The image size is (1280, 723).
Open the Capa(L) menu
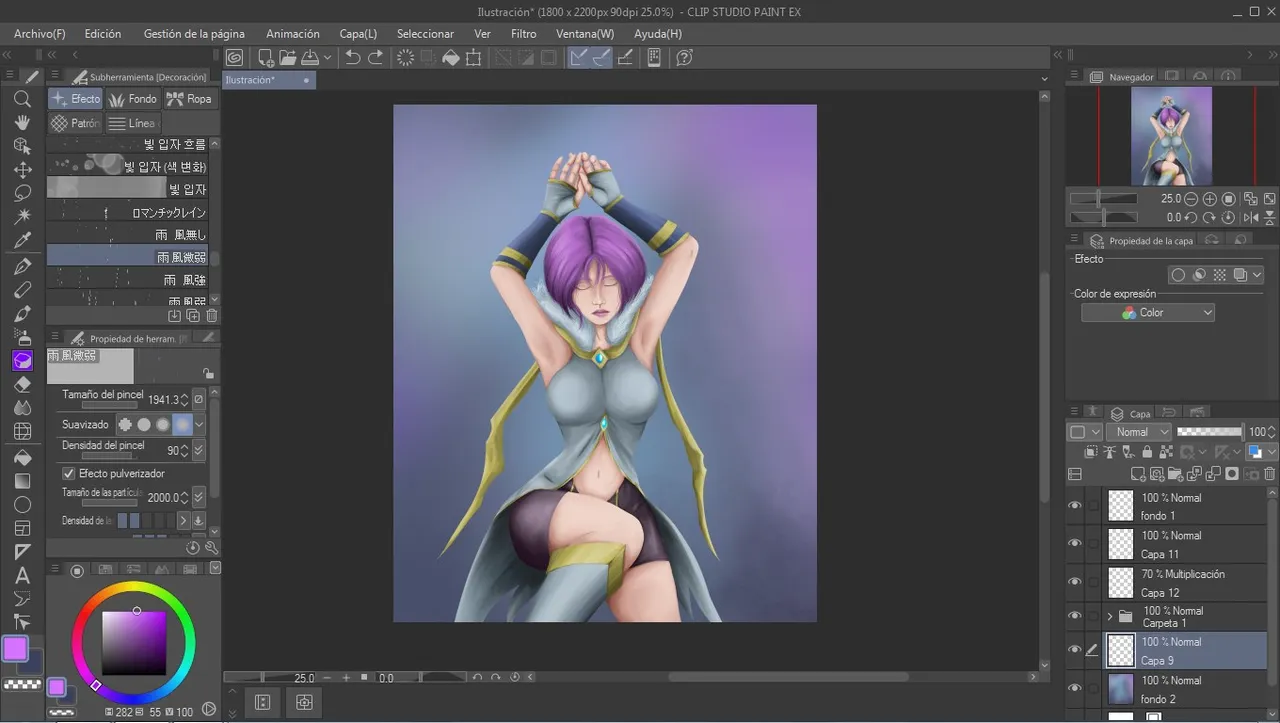358,34
